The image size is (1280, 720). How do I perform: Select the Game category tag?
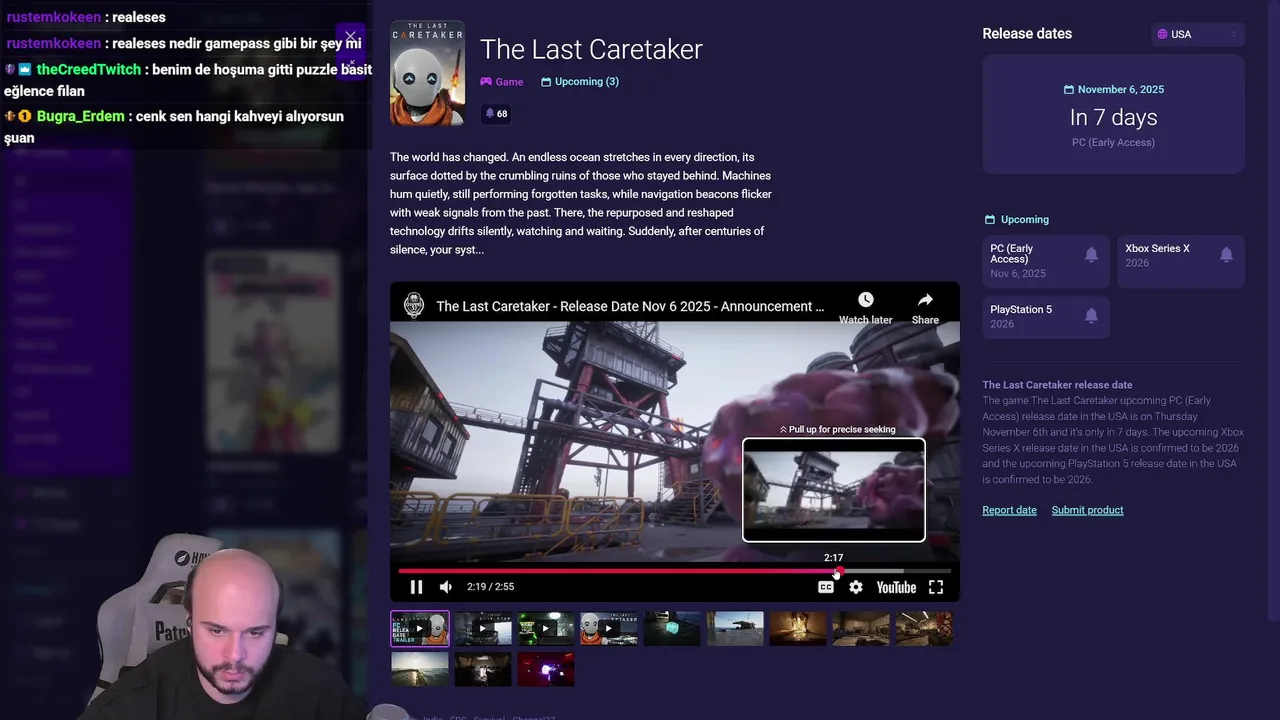[x=502, y=82]
